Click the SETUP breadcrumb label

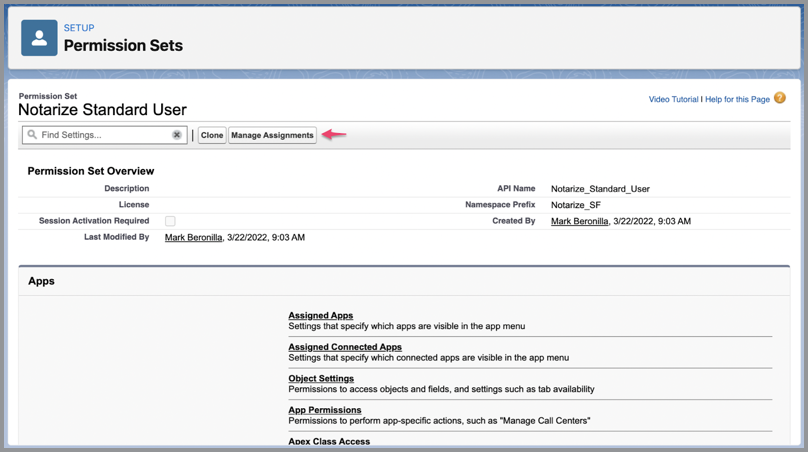(x=79, y=28)
